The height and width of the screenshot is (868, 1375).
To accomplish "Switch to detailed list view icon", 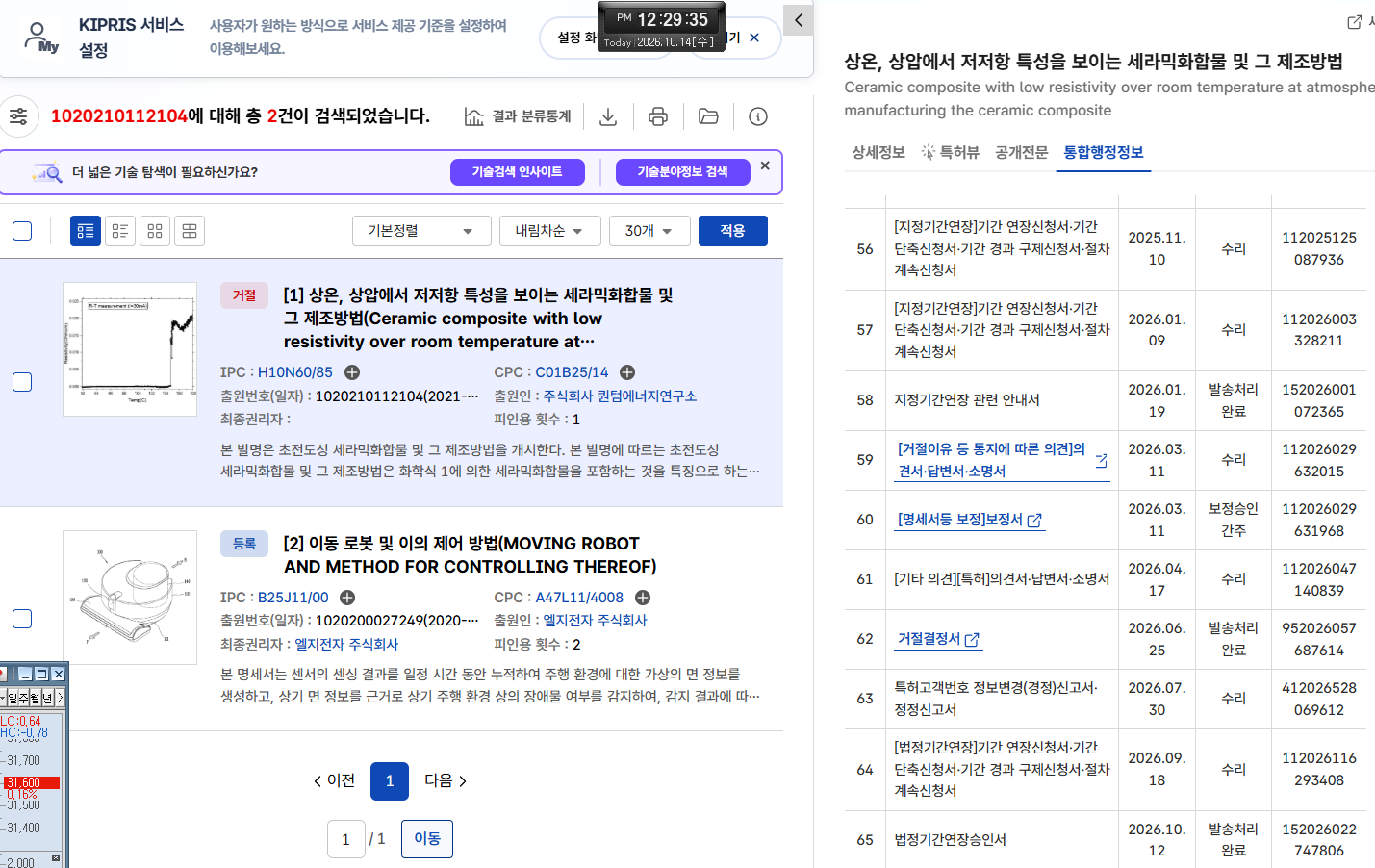I will tap(86, 231).
